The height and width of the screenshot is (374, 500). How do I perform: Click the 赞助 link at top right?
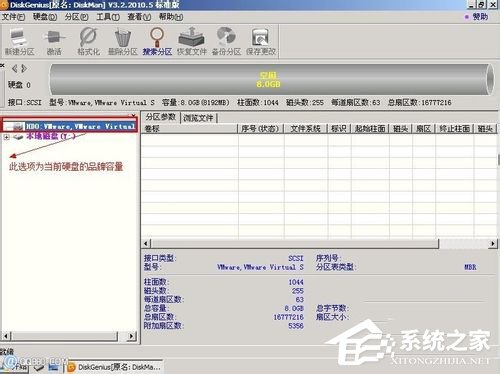pyautogui.click(x=480, y=17)
